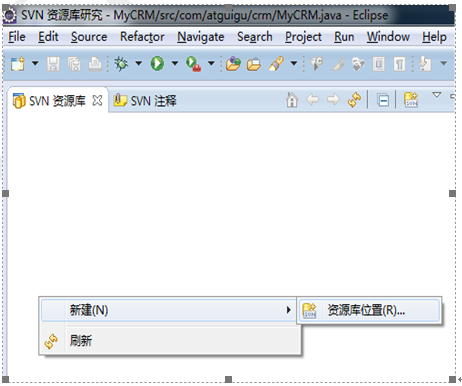
Task: Click the Open Task folder icon
Action: (x=254, y=64)
